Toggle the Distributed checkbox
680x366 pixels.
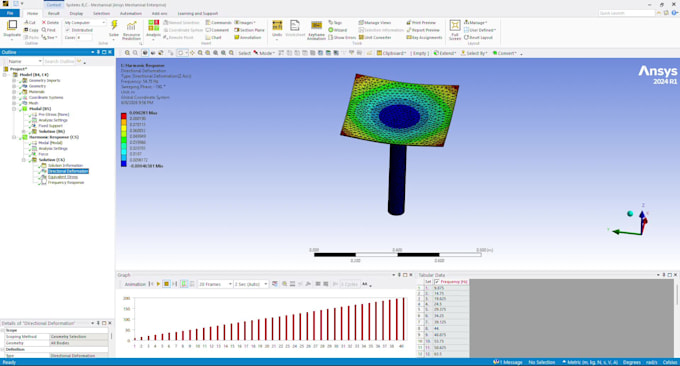[x=68, y=30]
